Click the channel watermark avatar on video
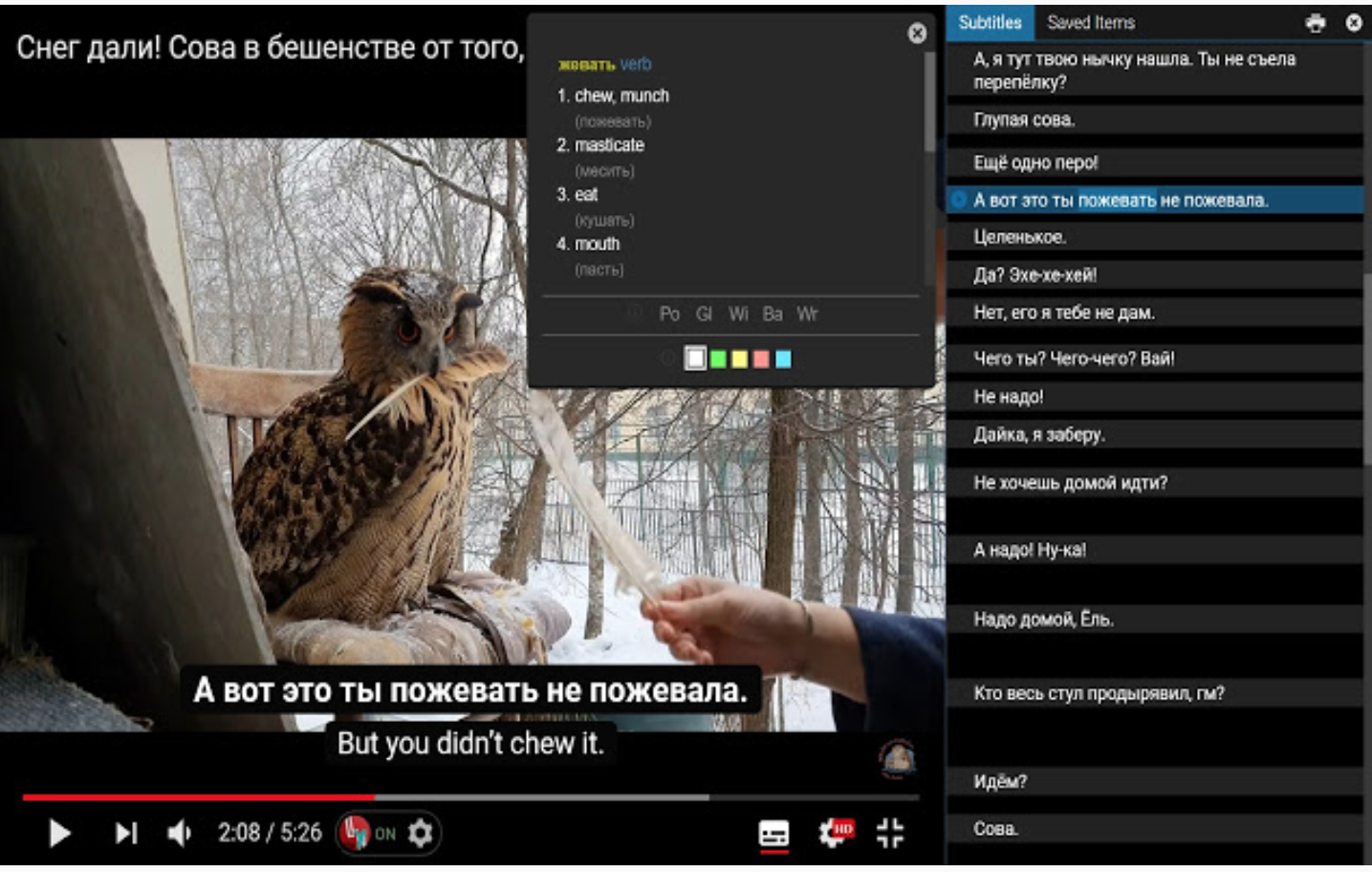The width and height of the screenshot is (1372, 872). point(897,758)
